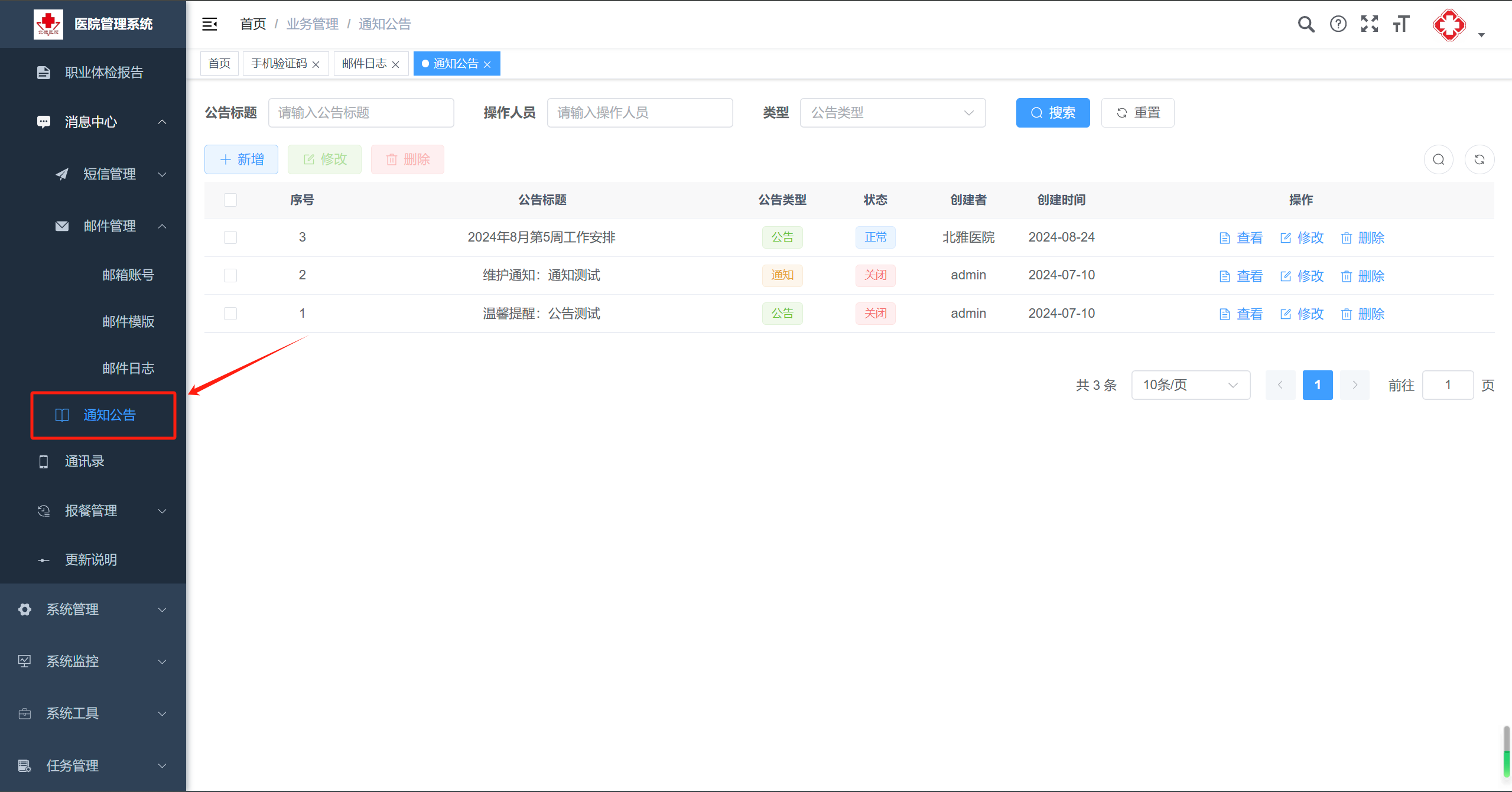Toggle fullscreen mode icon

1370,24
